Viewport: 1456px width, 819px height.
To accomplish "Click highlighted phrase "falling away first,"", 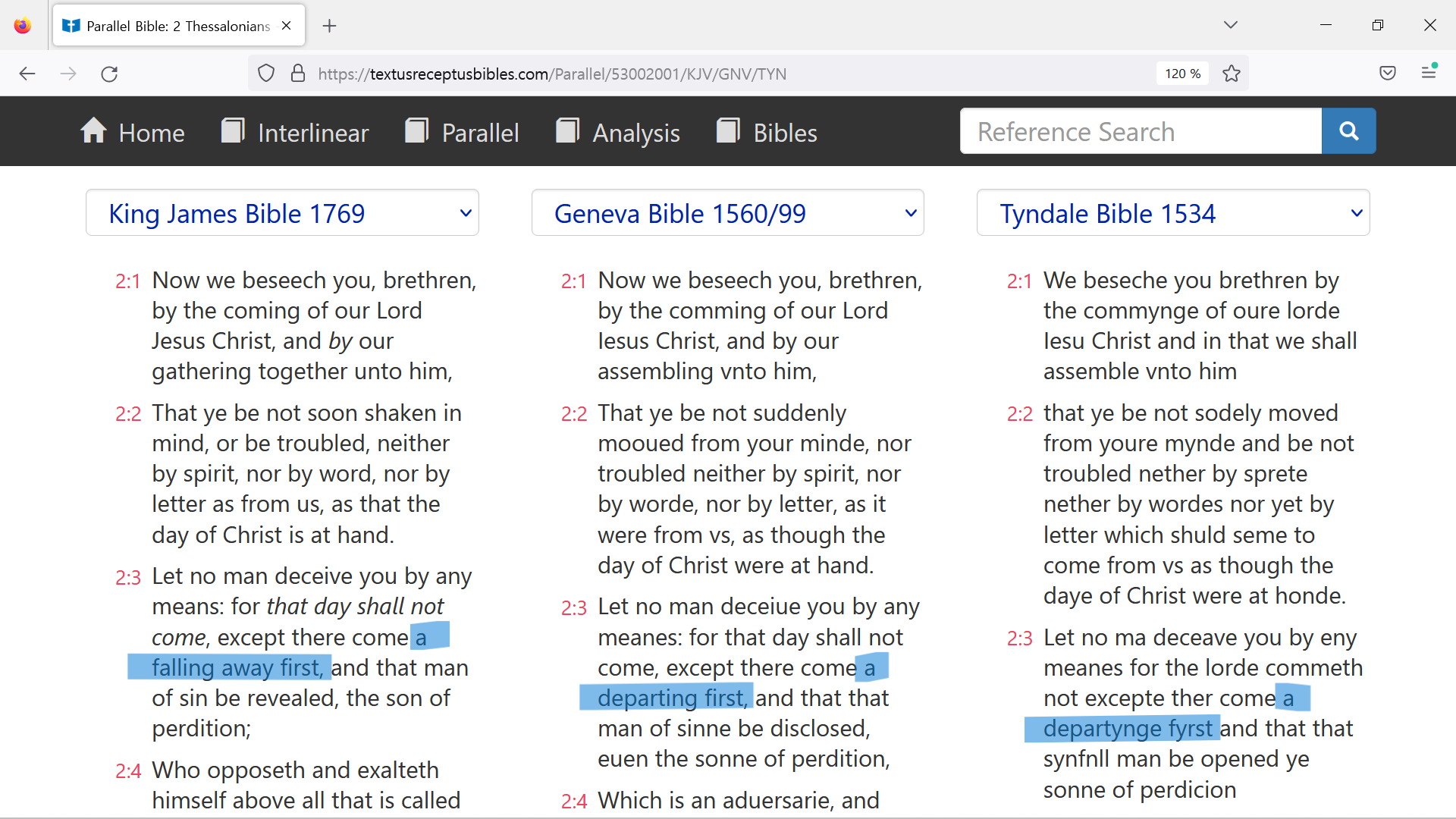I will coord(238,667).
